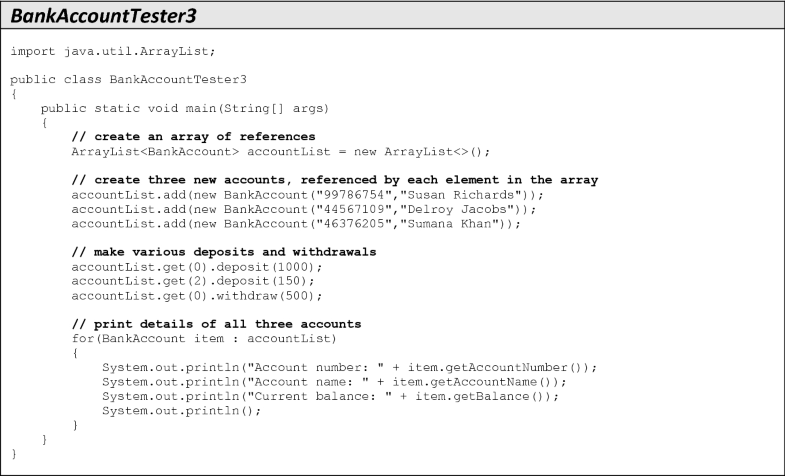
Task: Click the println Account name statement
Action: pos(334,382)
